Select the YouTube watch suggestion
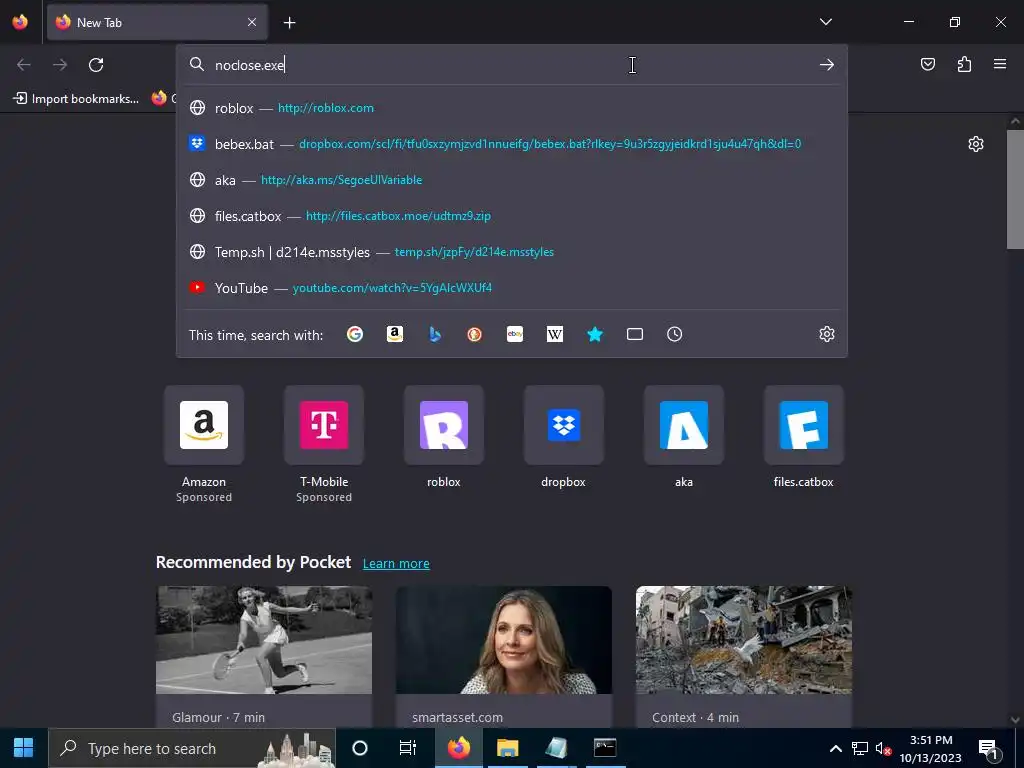 [512, 287]
